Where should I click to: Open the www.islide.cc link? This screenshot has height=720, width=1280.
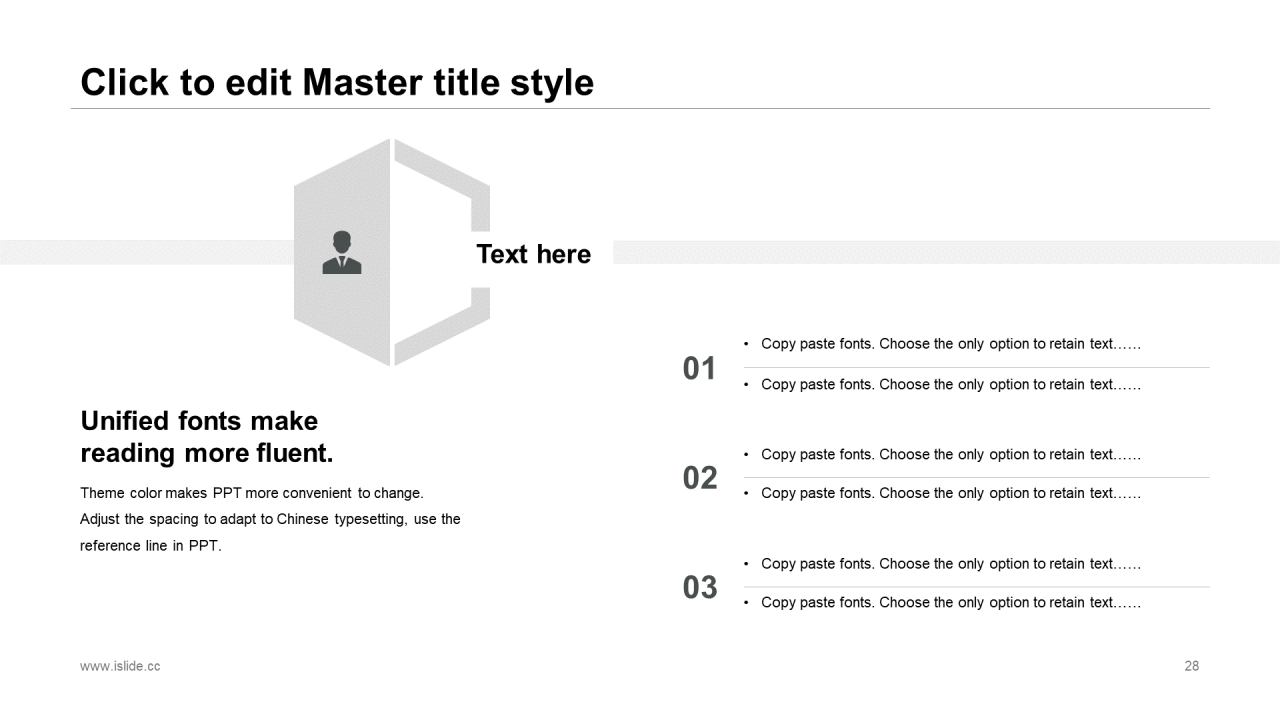click(x=120, y=666)
